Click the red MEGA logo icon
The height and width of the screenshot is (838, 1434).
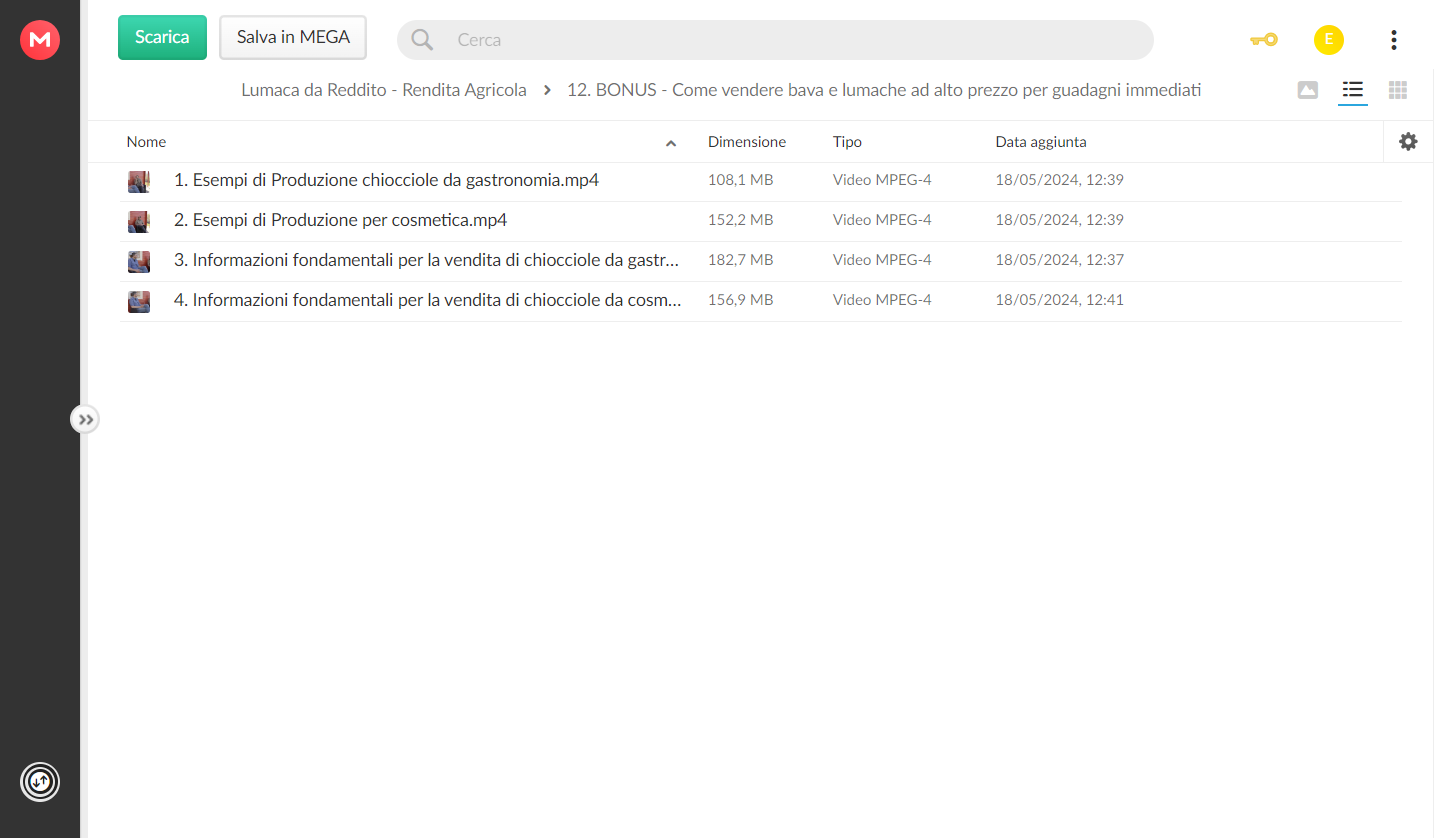click(x=40, y=40)
